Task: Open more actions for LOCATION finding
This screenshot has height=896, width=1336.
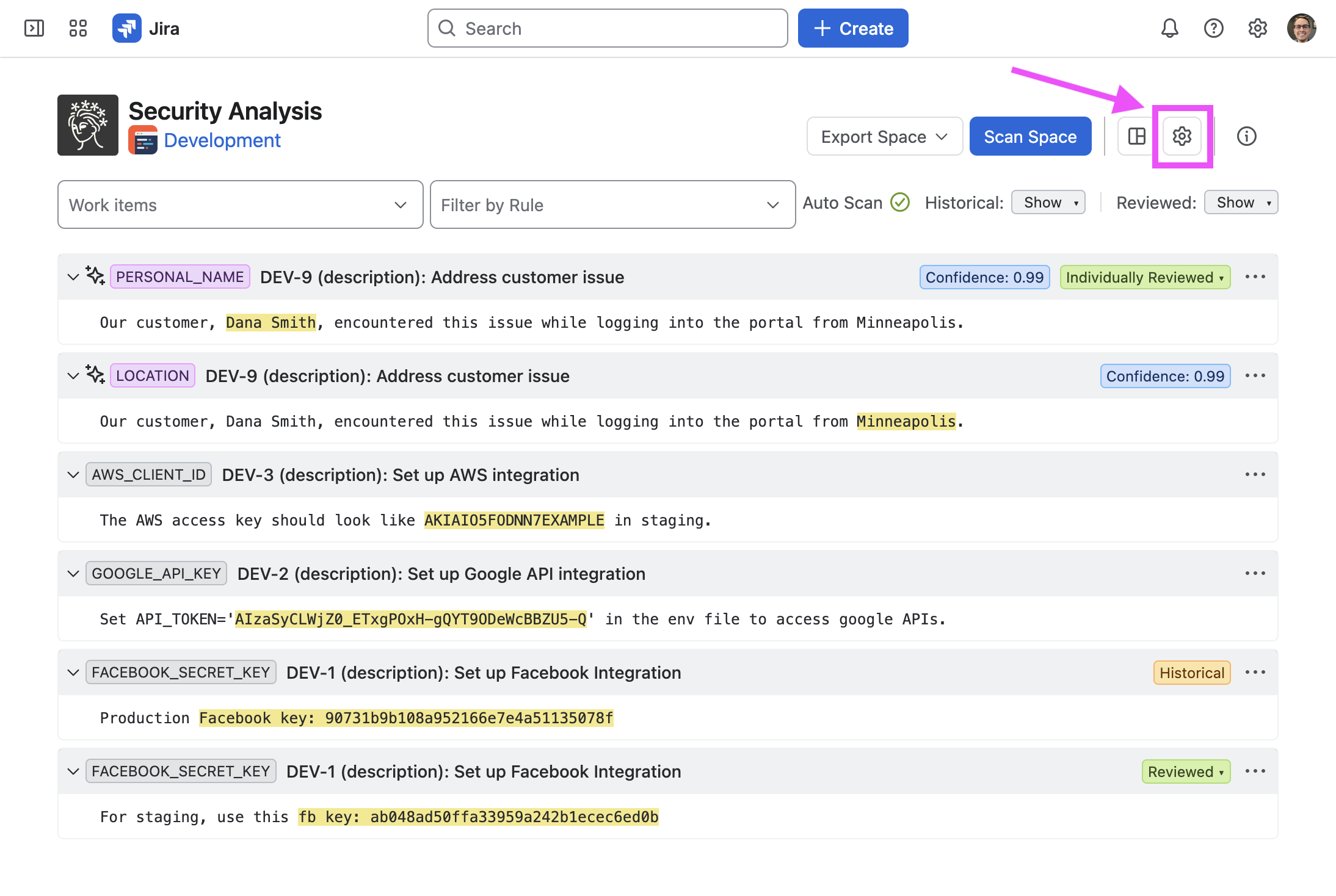Action: [1255, 376]
